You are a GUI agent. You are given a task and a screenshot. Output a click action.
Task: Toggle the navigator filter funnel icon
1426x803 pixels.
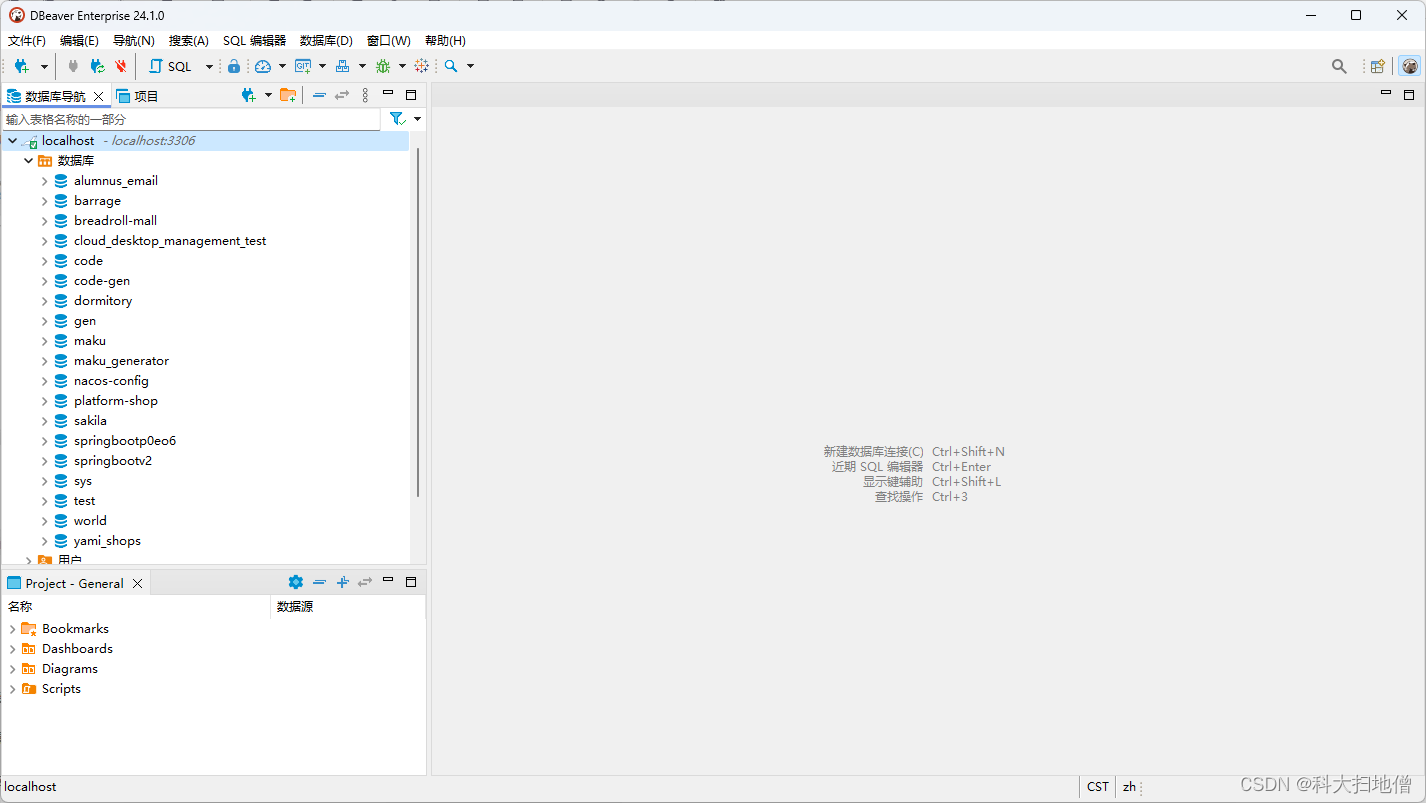point(397,119)
